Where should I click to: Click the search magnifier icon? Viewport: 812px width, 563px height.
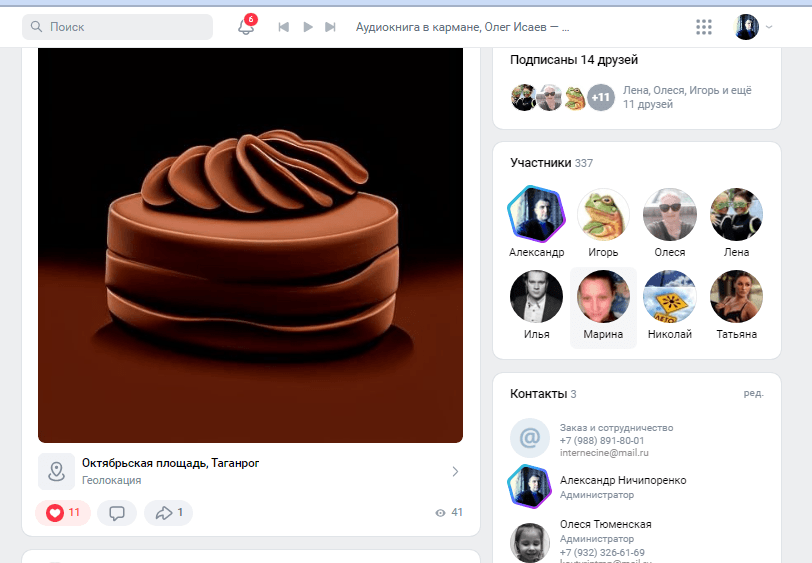pos(36,26)
